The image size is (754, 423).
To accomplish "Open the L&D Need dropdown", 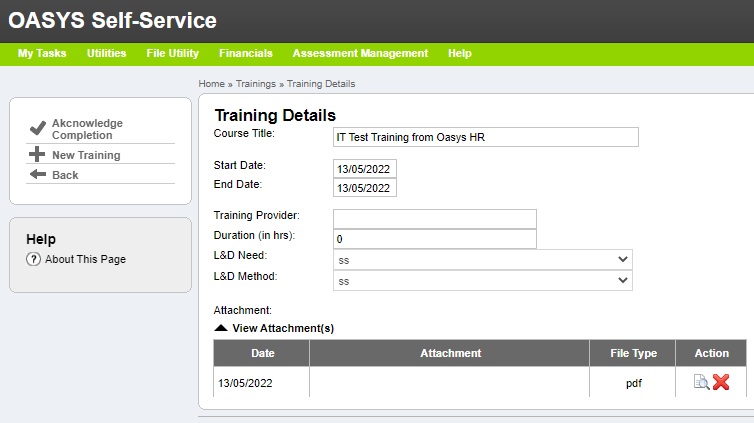I will [x=483, y=260].
